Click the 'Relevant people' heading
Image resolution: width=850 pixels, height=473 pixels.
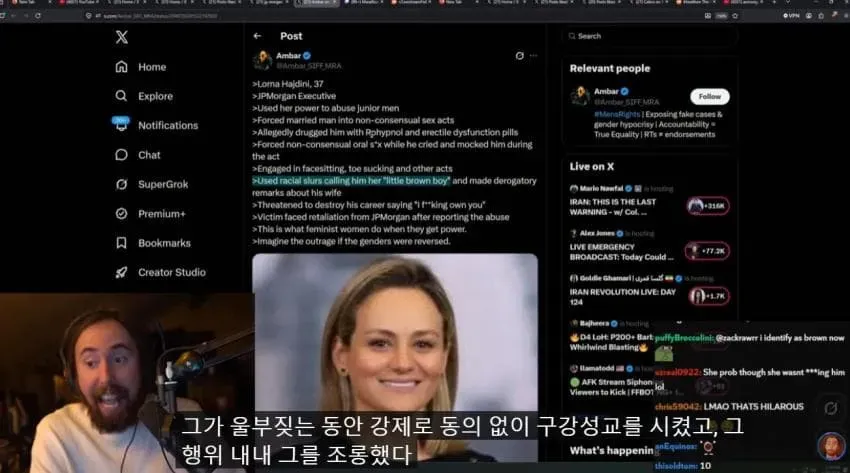click(610, 68)
